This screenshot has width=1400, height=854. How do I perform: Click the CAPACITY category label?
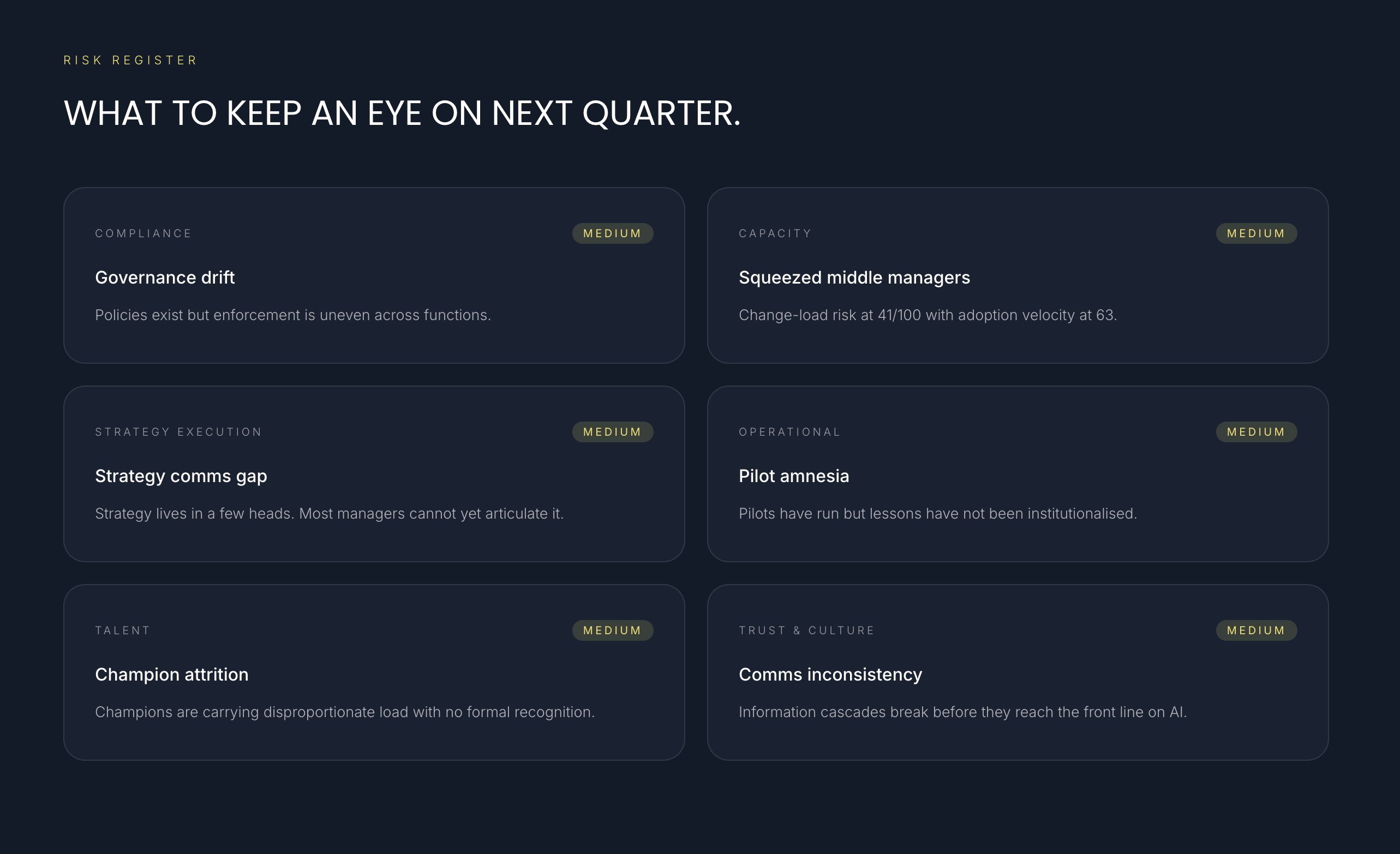tap(775, 233)
